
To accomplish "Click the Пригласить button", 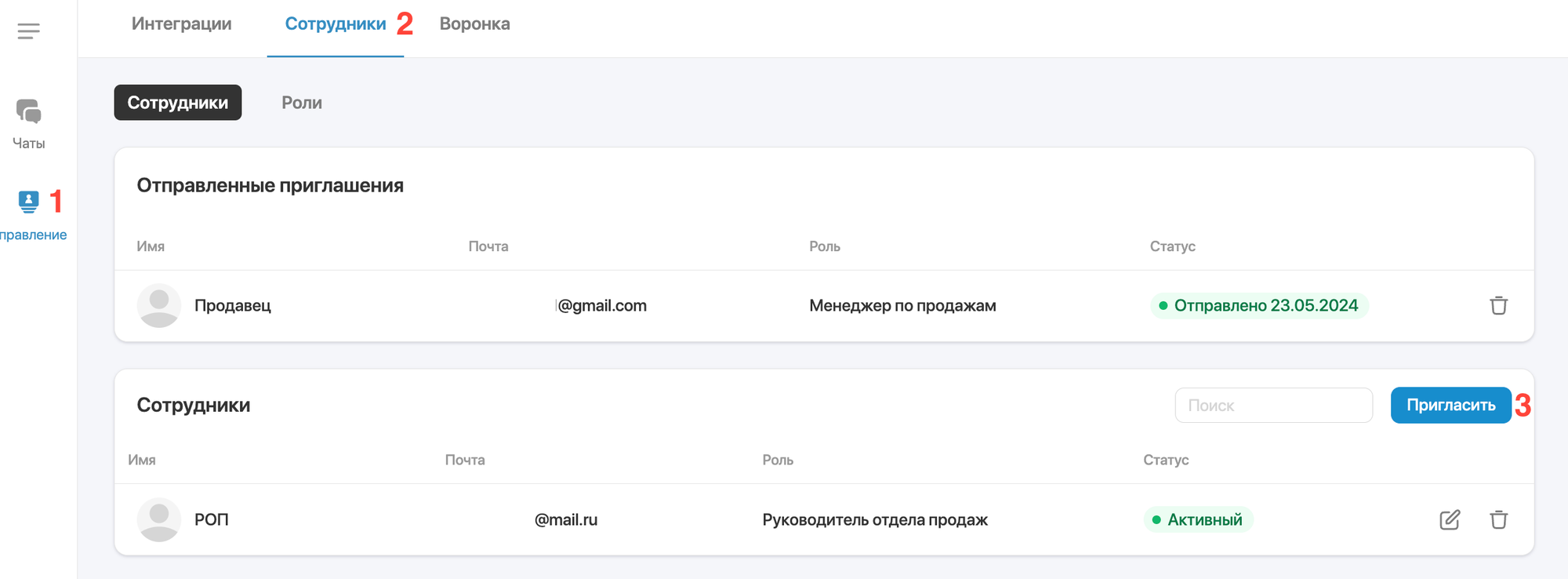I will pos(1450,405).
